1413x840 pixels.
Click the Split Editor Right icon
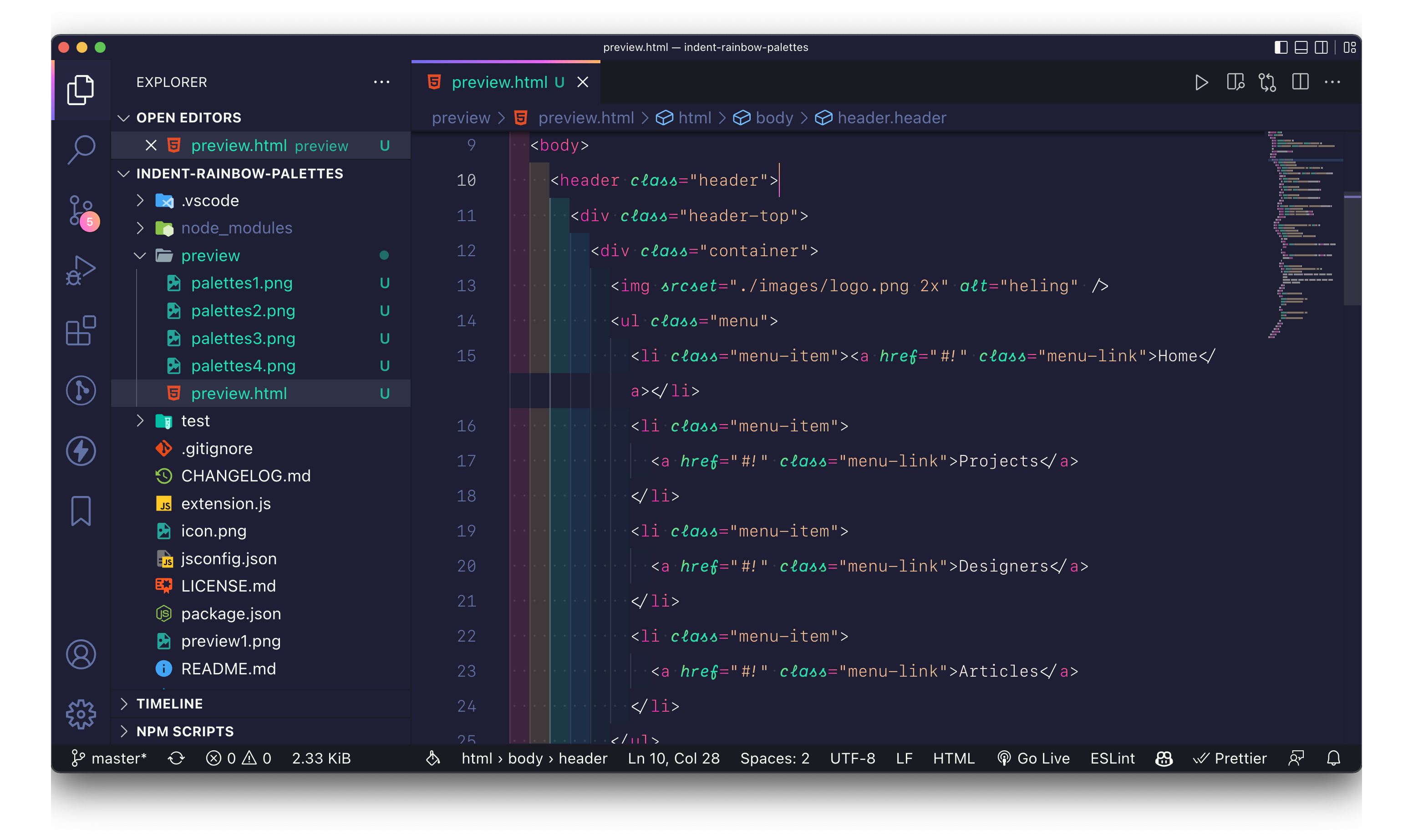[x=1300, y=83]
